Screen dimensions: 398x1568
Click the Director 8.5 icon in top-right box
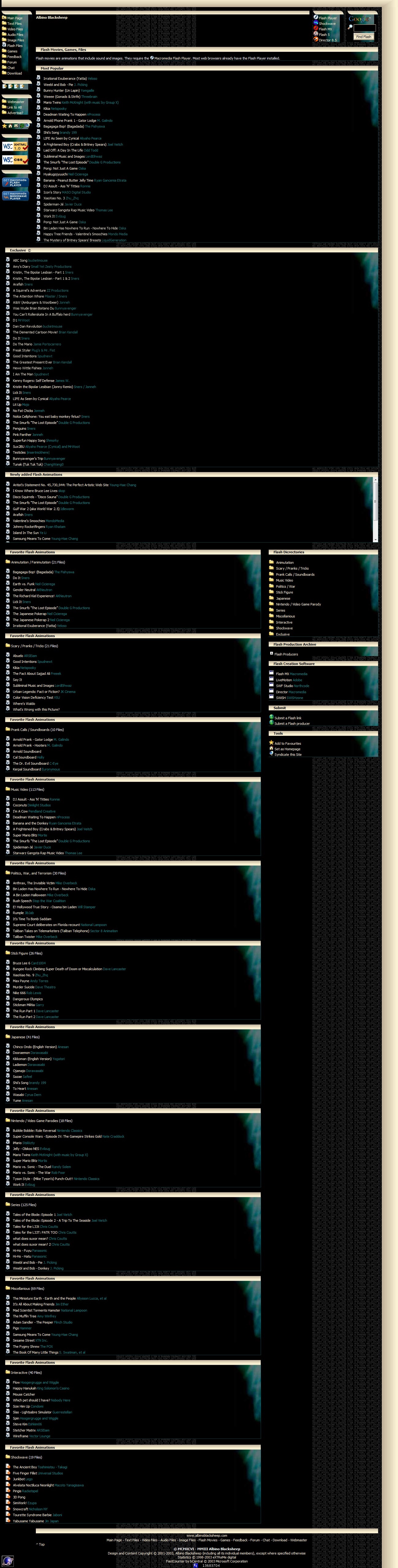pos(316,40)
